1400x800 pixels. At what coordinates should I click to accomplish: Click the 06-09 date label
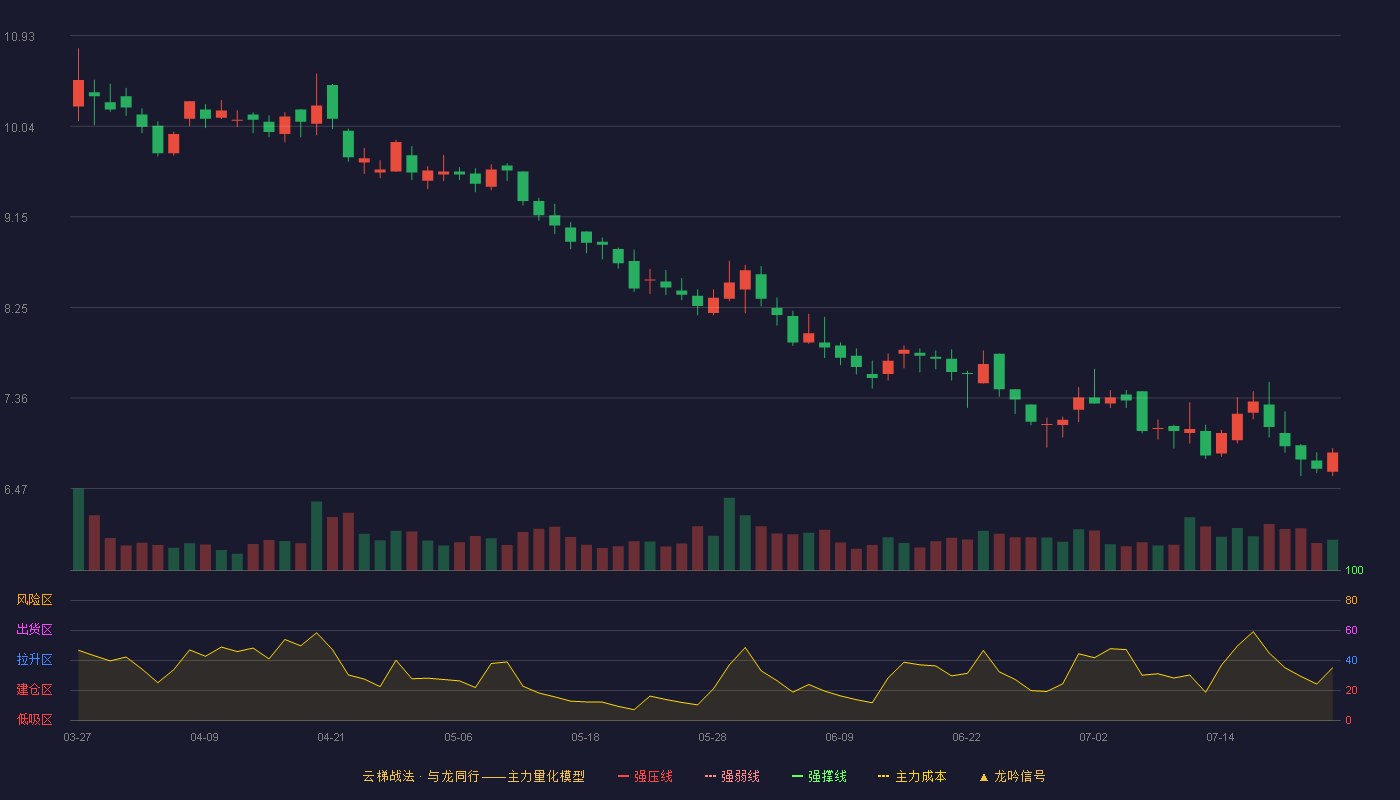pos(839,737)
